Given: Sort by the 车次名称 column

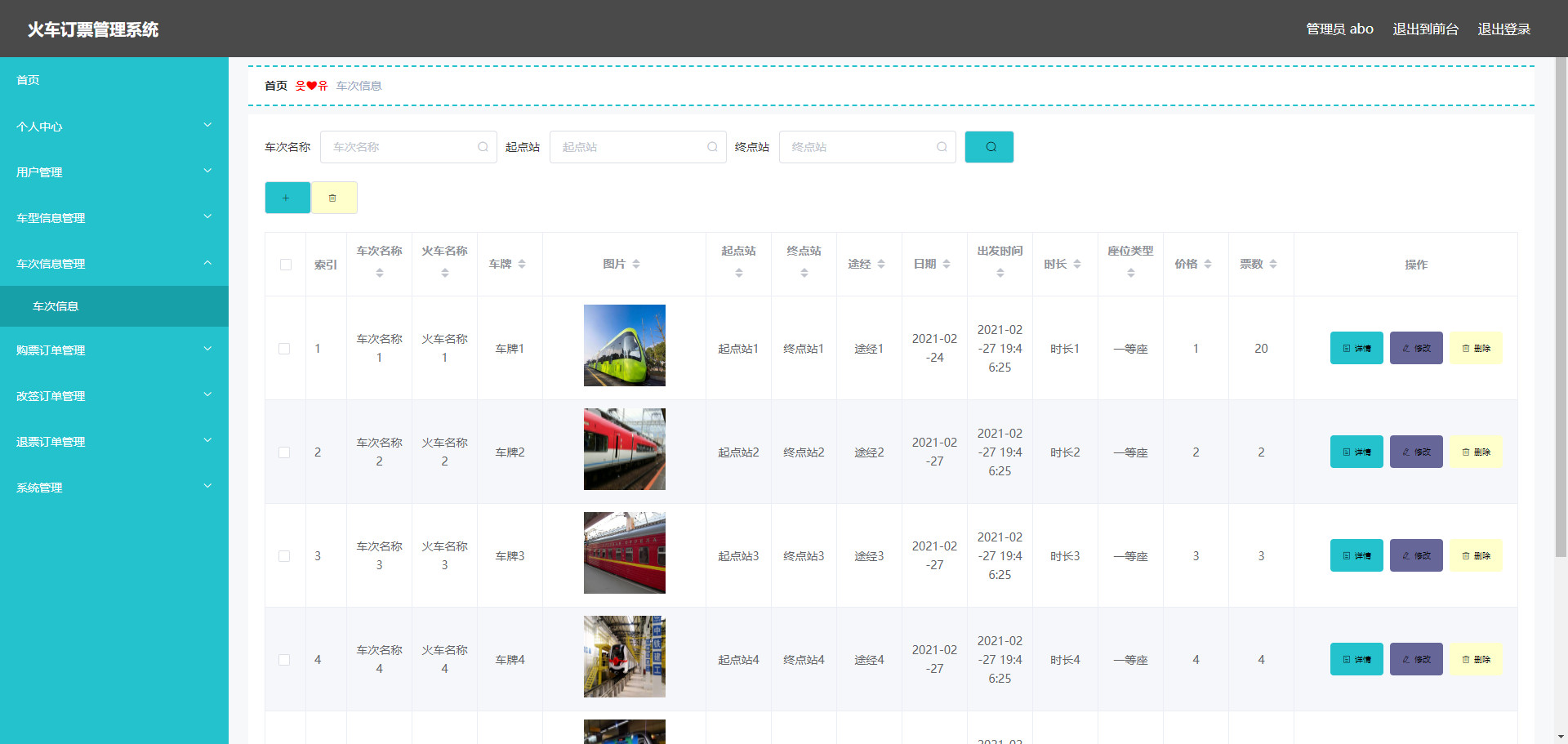Looking at the screenshot, I should [379, 273].
